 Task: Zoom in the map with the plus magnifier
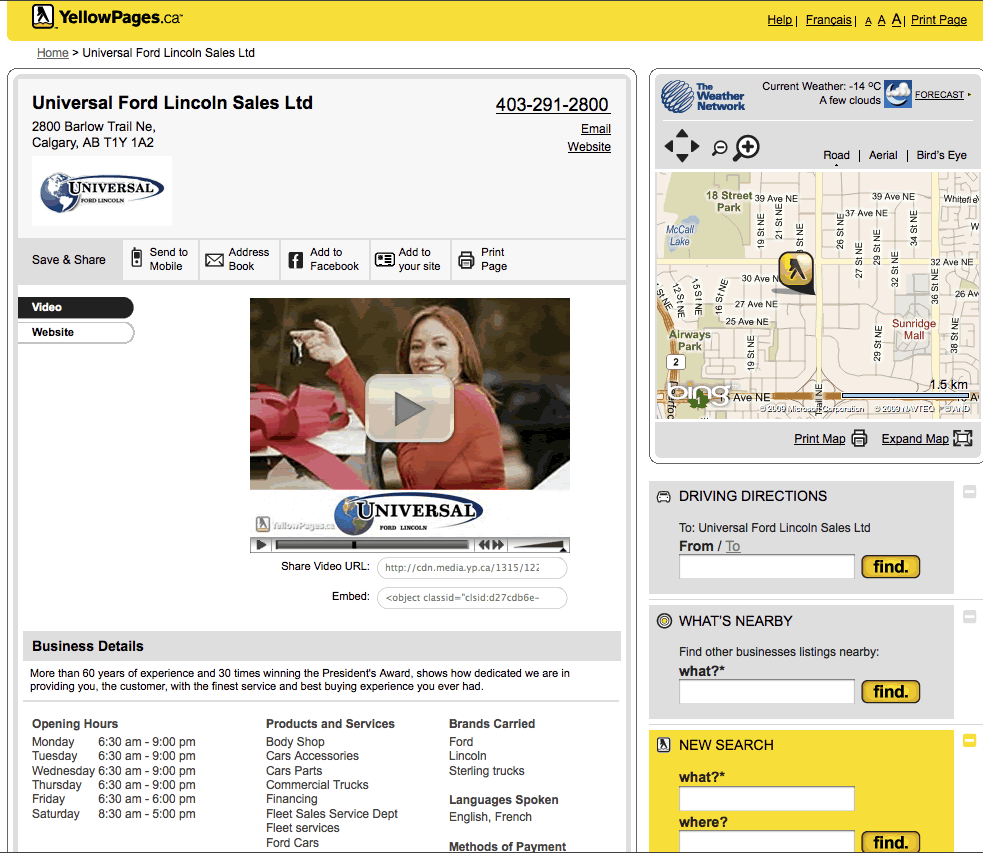(x=747, y=148)
